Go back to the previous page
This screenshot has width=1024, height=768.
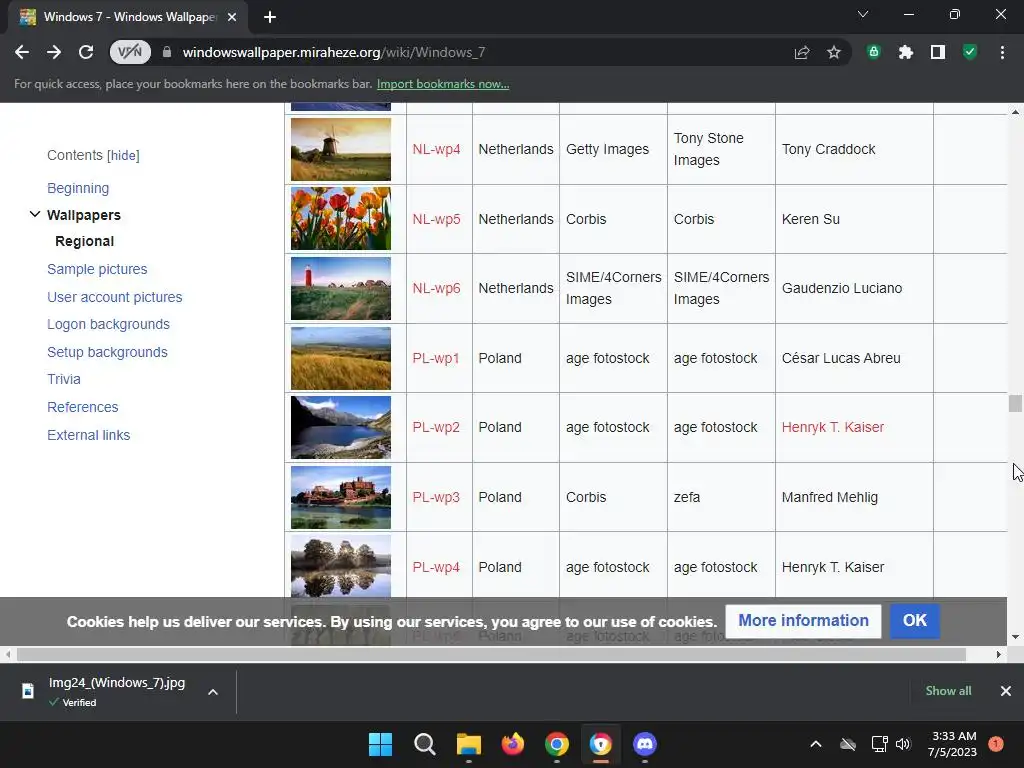click(x=22, y=52)
